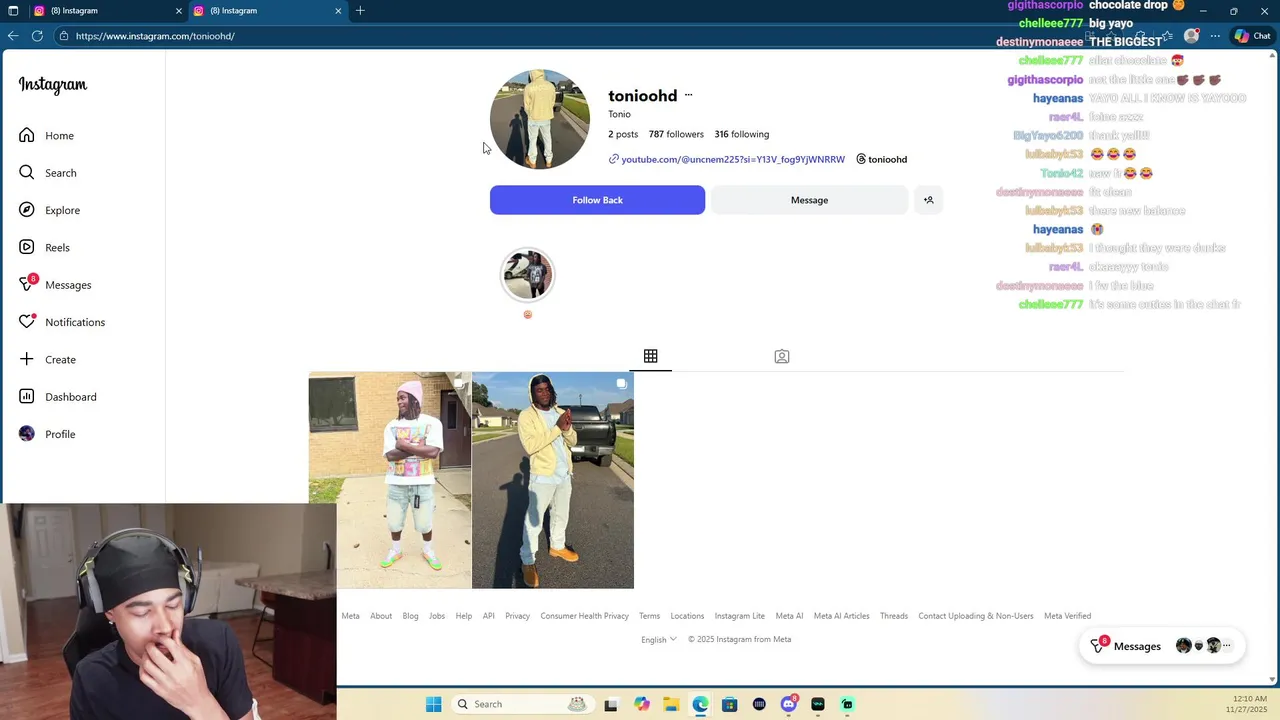Open Contact Uploading & Non-Users link
This screenshot has height=720, width=1280.
(976, 616)
